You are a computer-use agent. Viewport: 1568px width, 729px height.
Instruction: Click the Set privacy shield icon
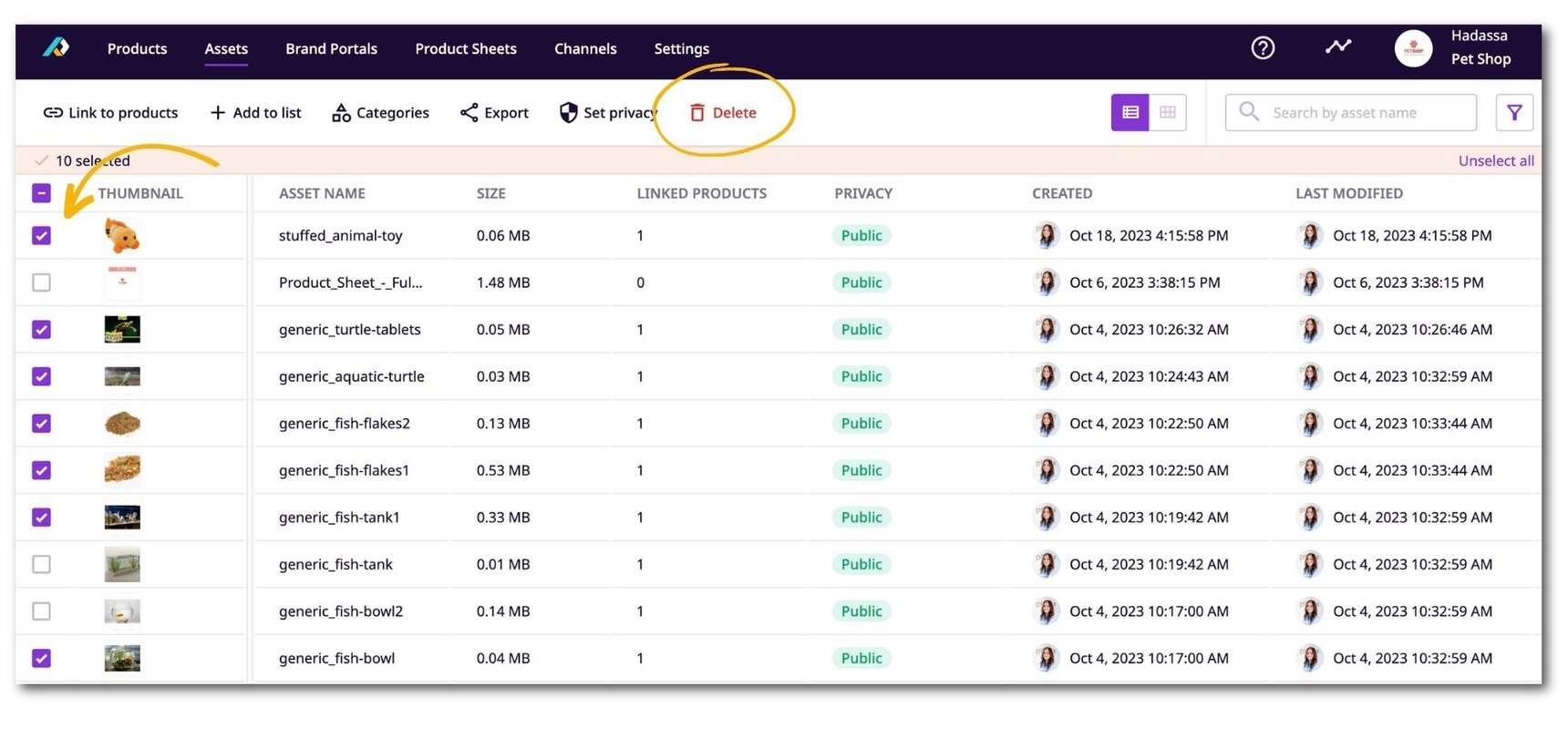pyautogui.click(x=569, y=113)
